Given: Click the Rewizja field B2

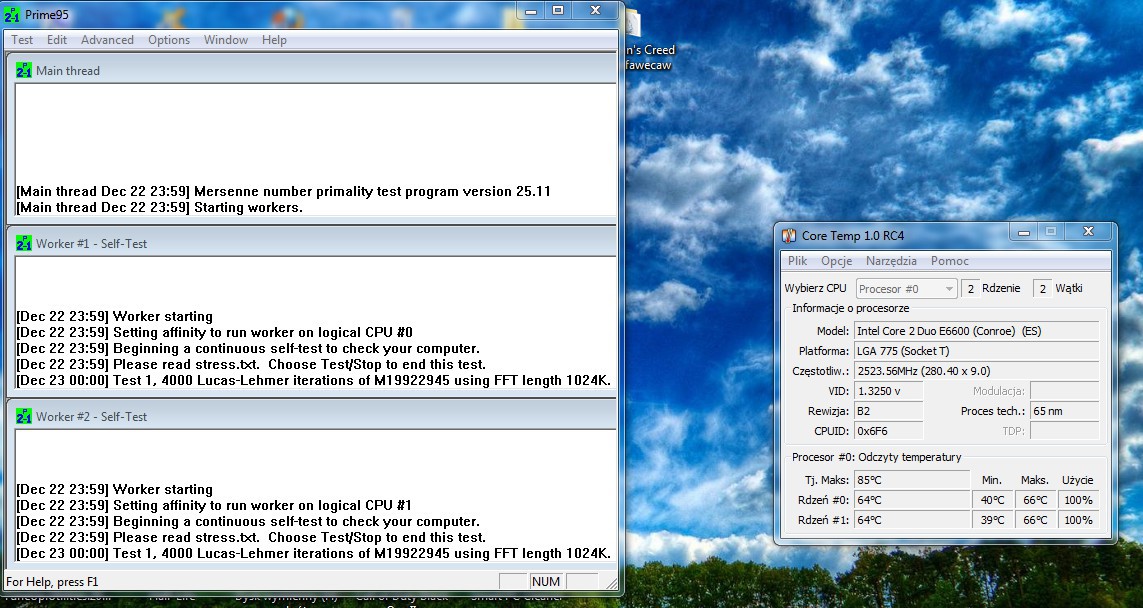Looking at the screenshot, I should tap(888, 410).
